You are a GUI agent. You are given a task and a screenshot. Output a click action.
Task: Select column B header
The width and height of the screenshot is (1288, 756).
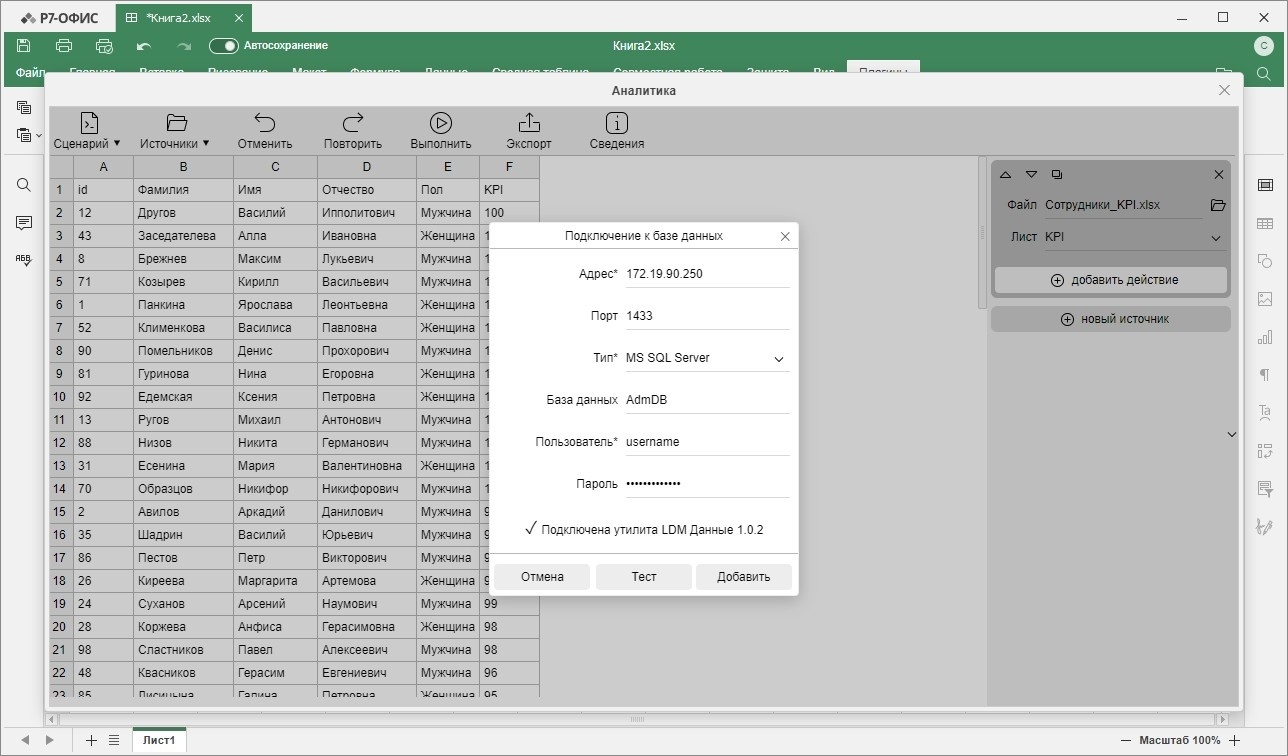pos(183,167)
